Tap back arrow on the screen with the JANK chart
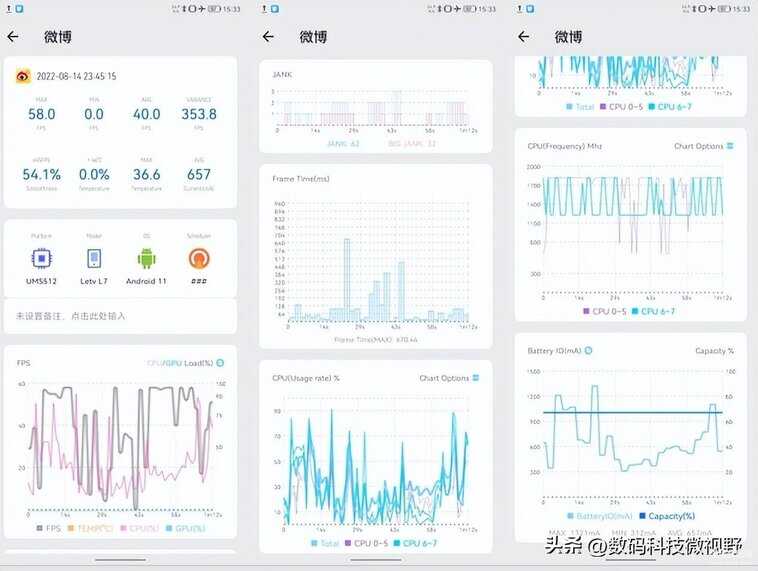758x571 pixels. point(268,36)
